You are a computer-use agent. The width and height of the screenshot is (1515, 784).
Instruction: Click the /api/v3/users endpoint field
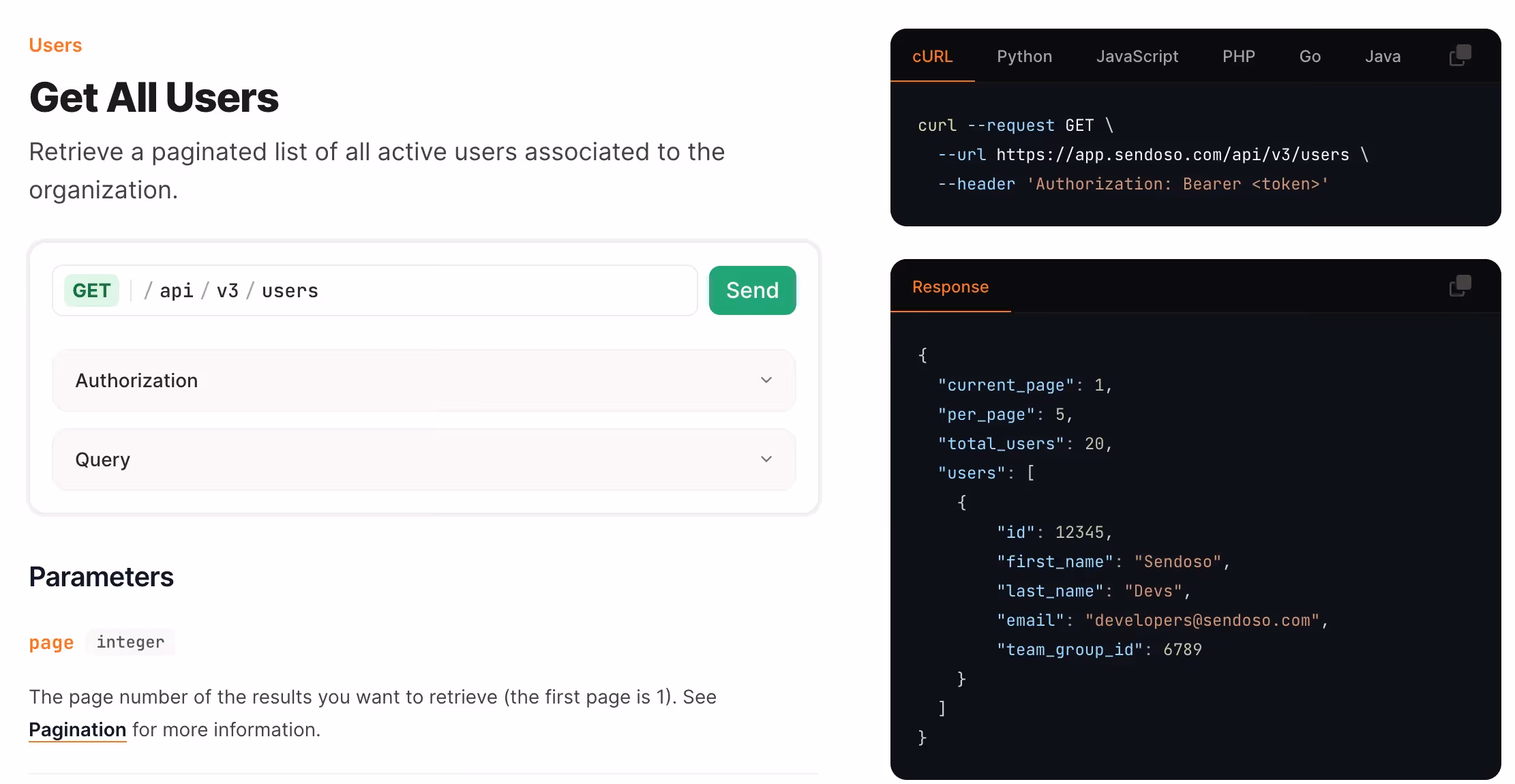[374, 290]
